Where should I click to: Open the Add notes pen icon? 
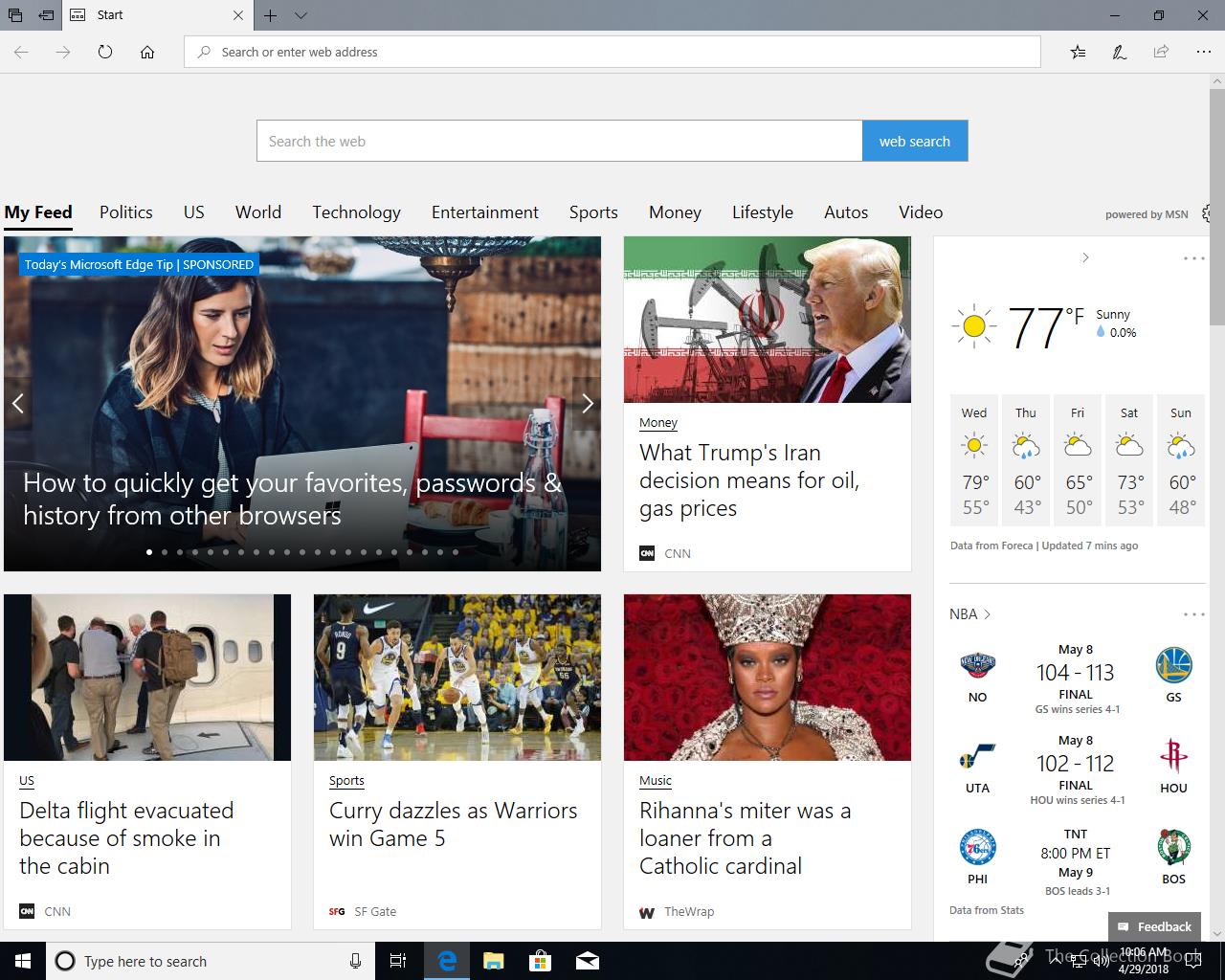pos(1119,52)
